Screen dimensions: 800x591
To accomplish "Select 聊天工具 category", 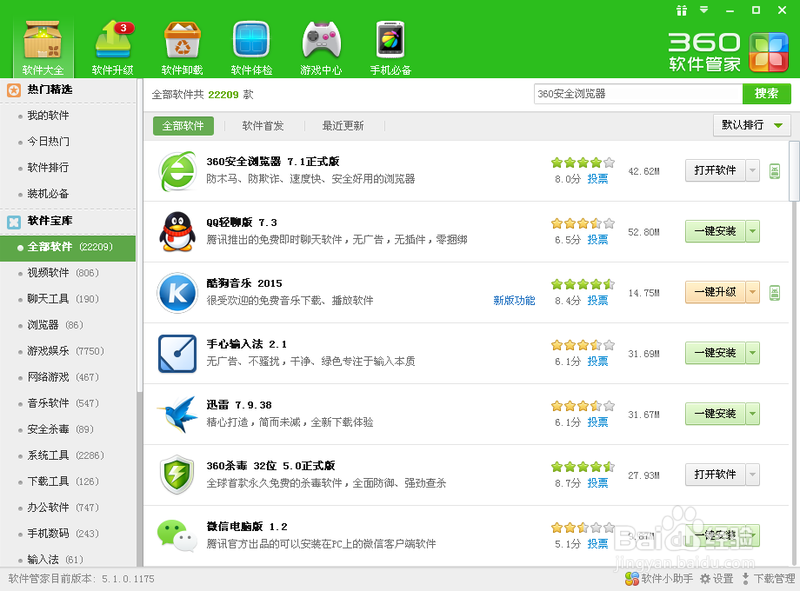I will [x=63, y=299].
